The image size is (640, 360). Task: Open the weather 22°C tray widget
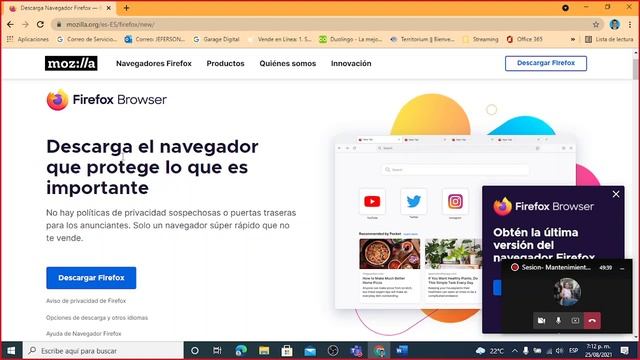[x=490, y=351]
